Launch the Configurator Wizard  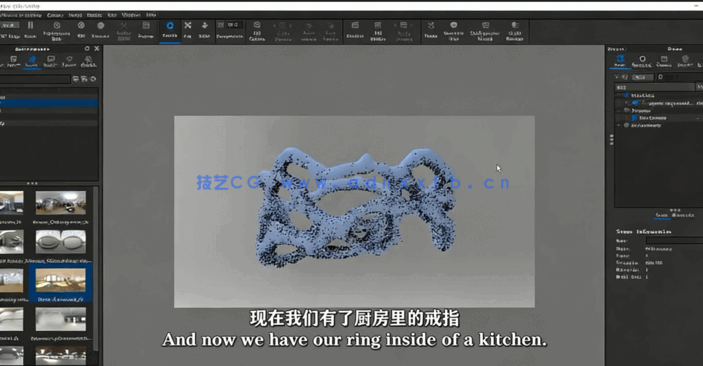tap(485, 30)
